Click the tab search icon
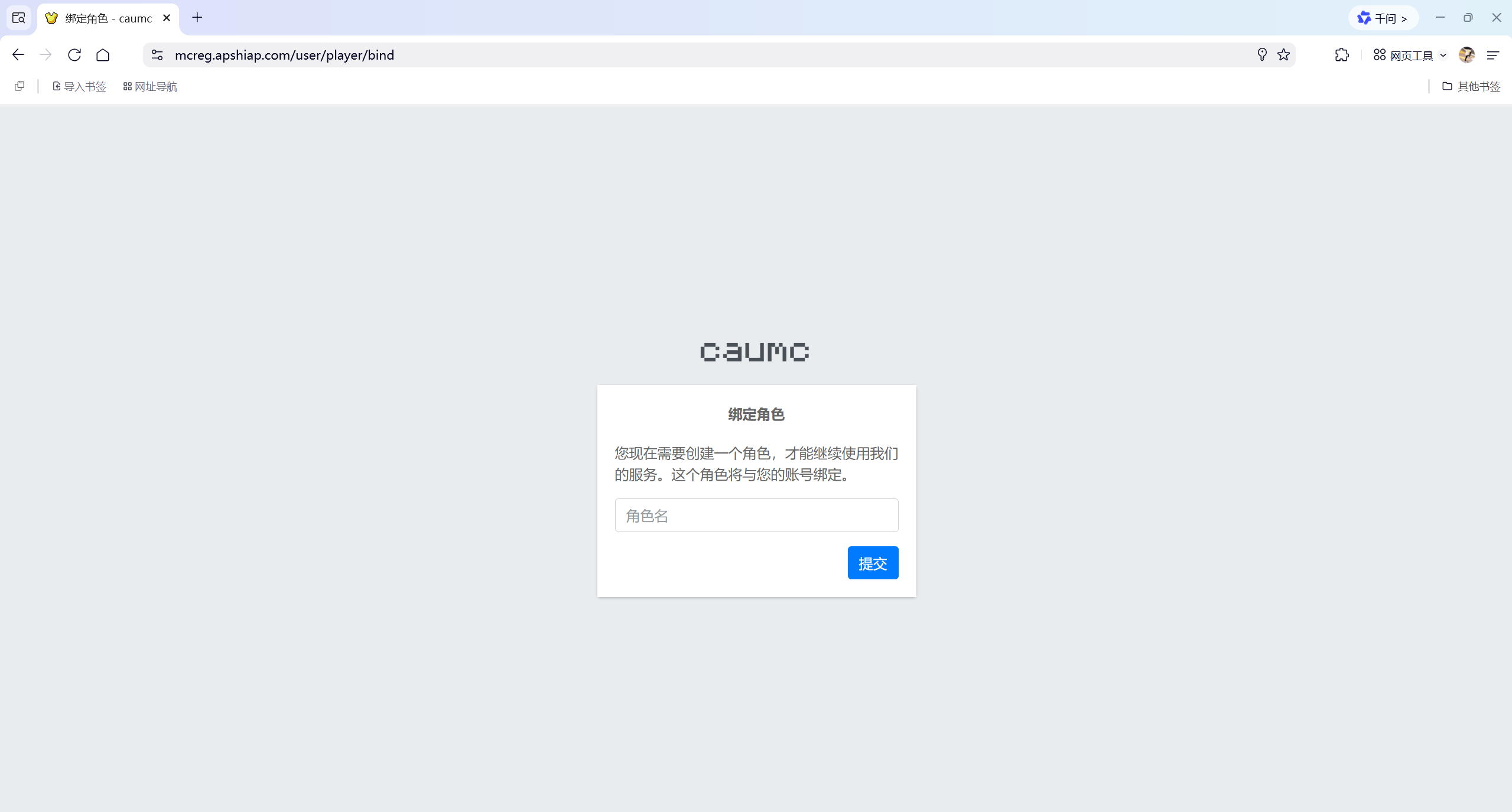This screenshot has height=812, width=1512. click(18, 18)
